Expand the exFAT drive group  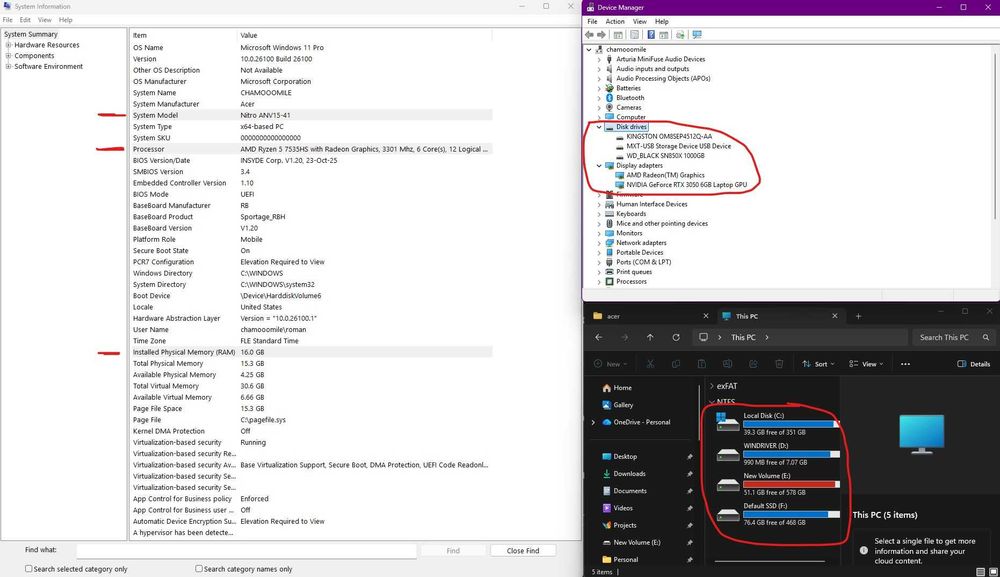712,386
